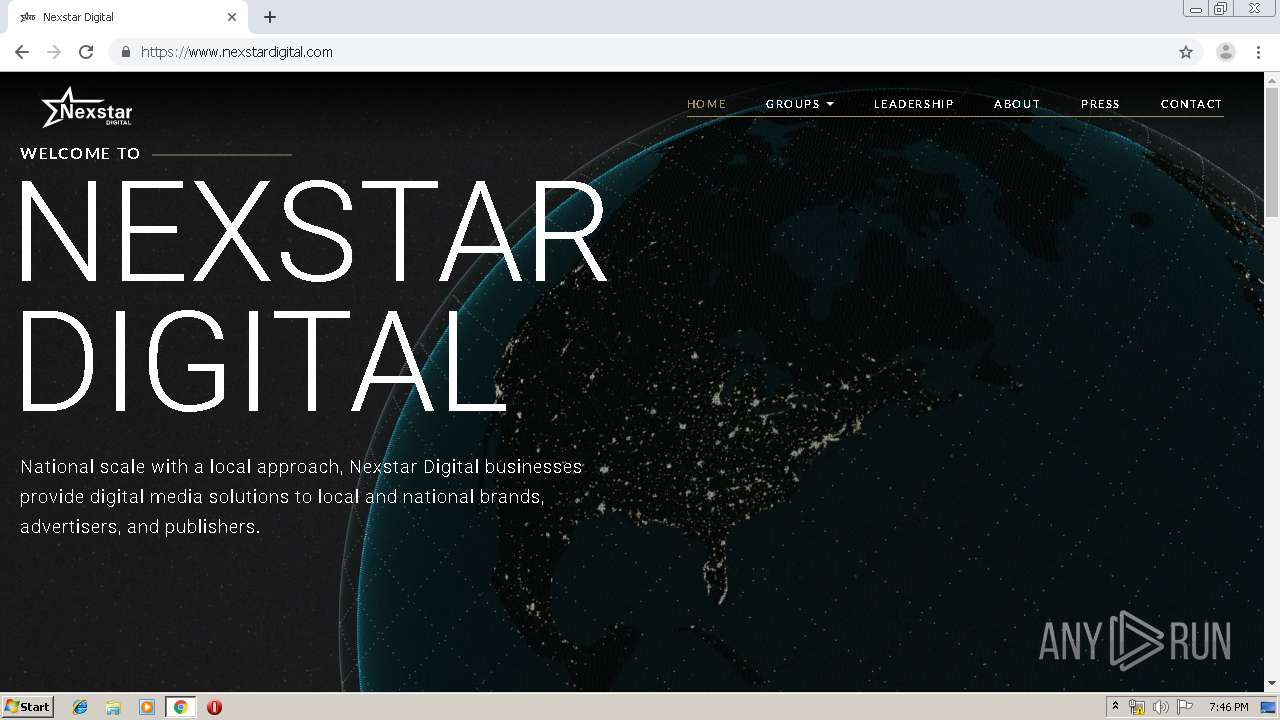Reload the page with the refresh icon

[x=86, y=52]
